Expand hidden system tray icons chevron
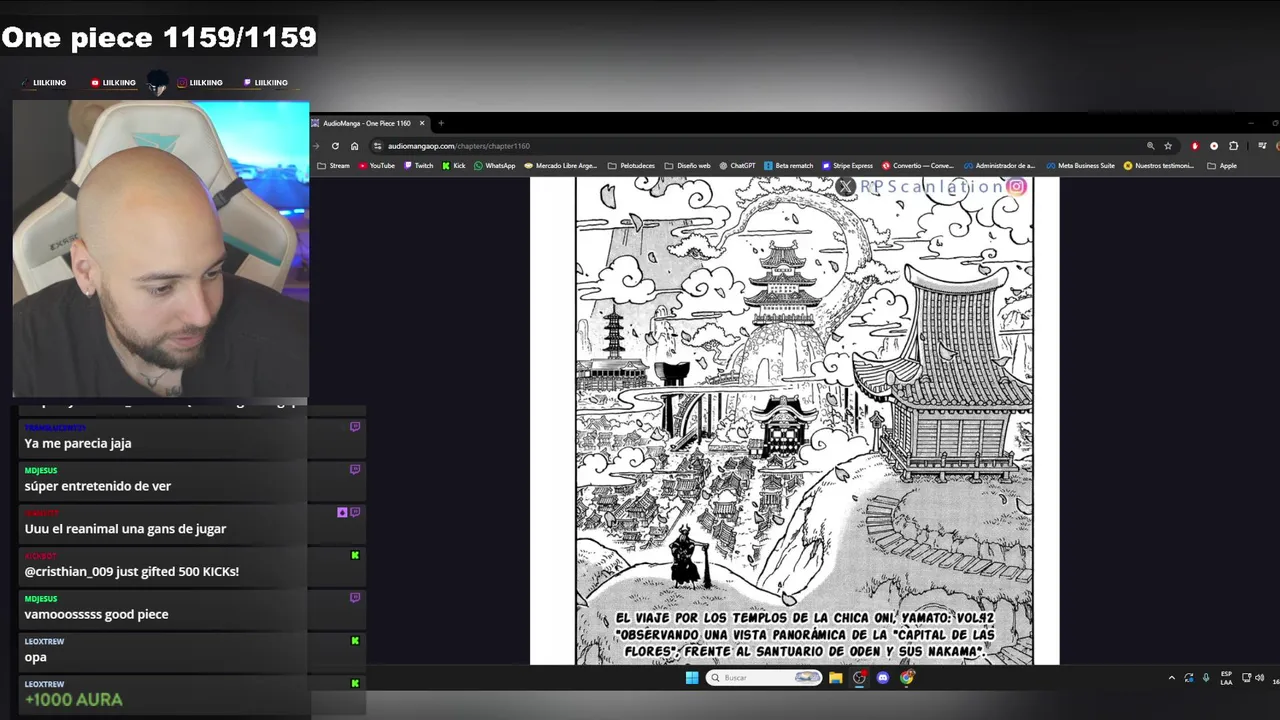 click(1172, 677)
